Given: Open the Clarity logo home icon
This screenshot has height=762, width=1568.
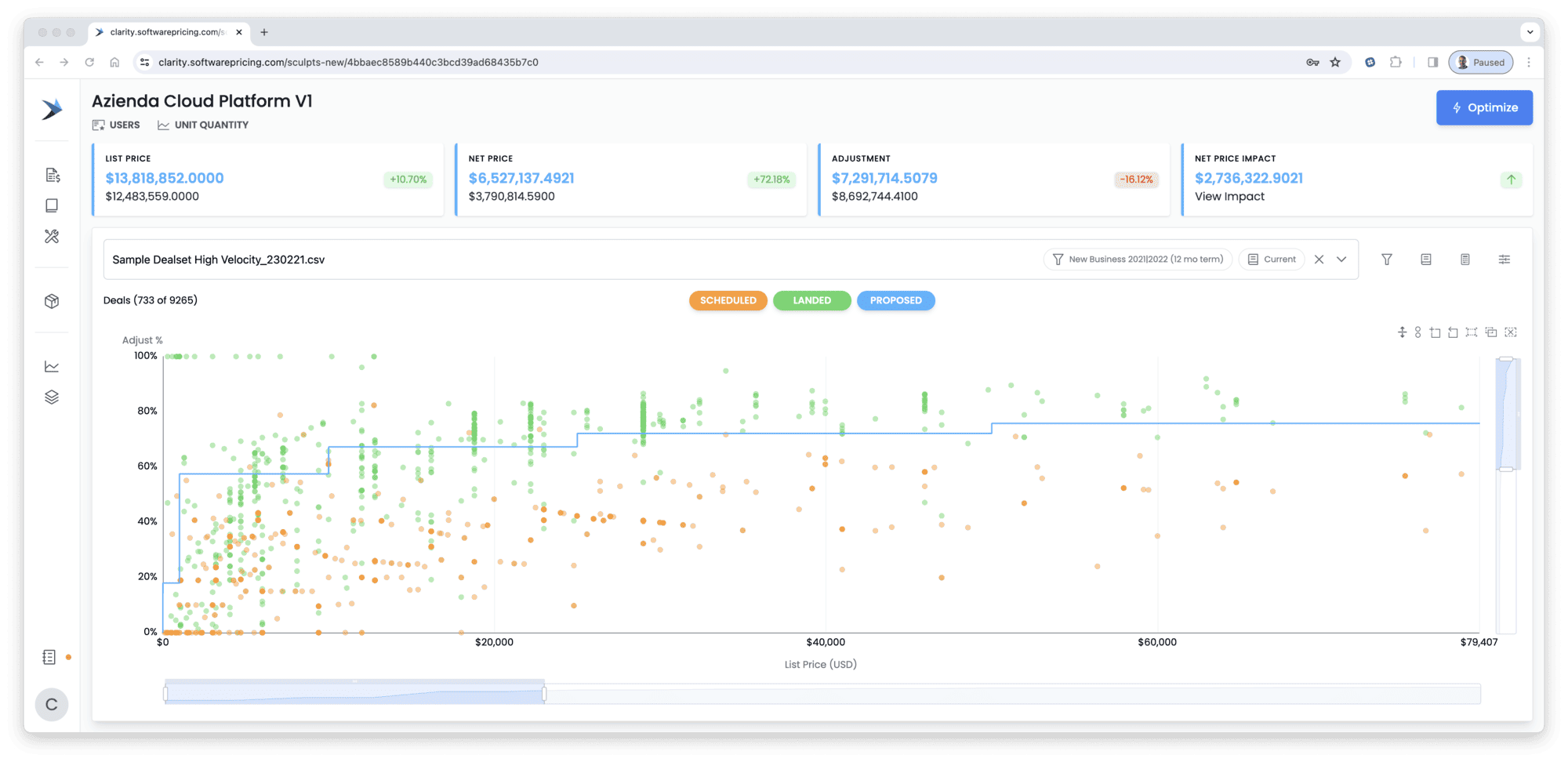Looking at the screenshot, I should 52,109.
